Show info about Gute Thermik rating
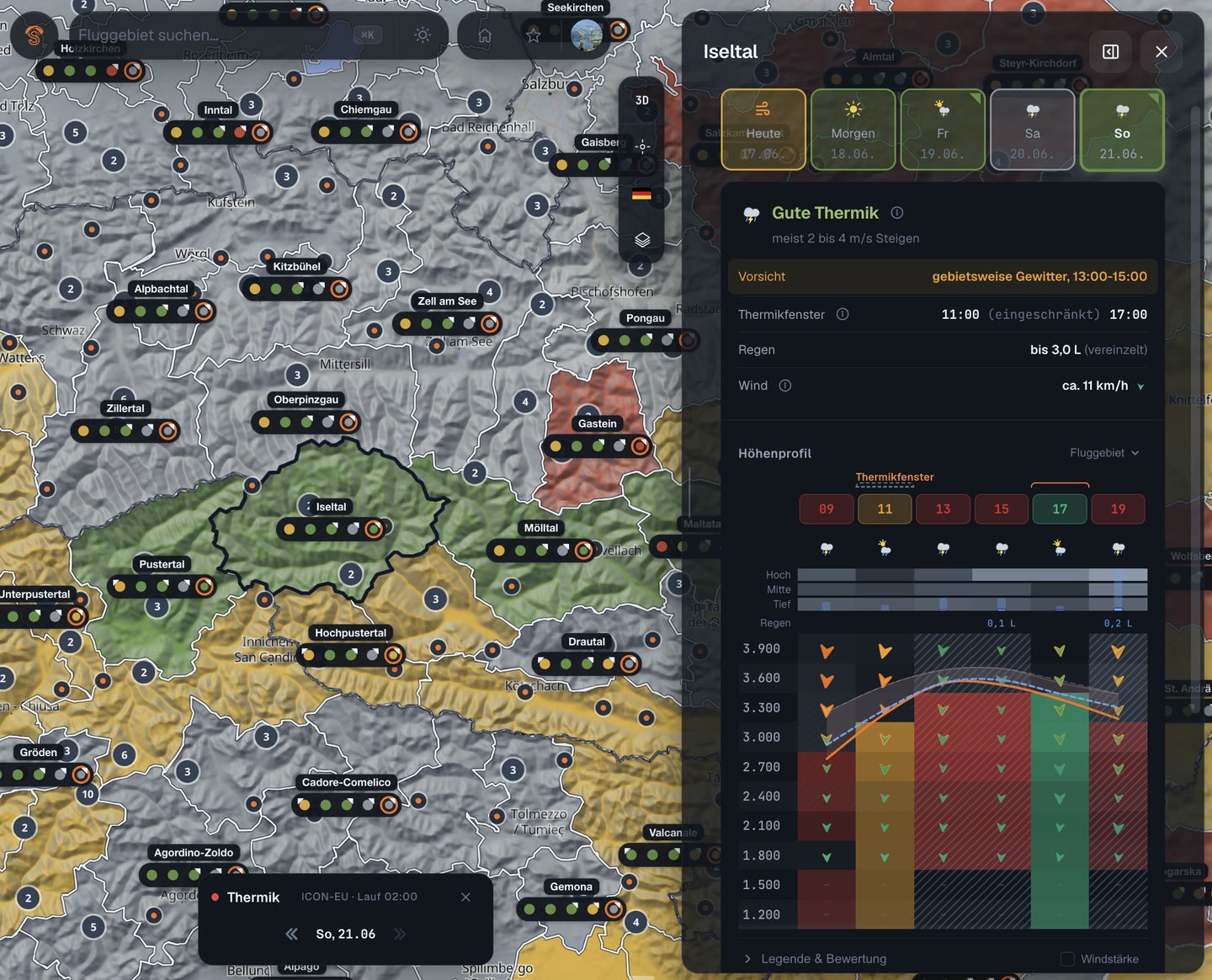The height and width of the screenshot is (980, 1212). tap(897, 213)
